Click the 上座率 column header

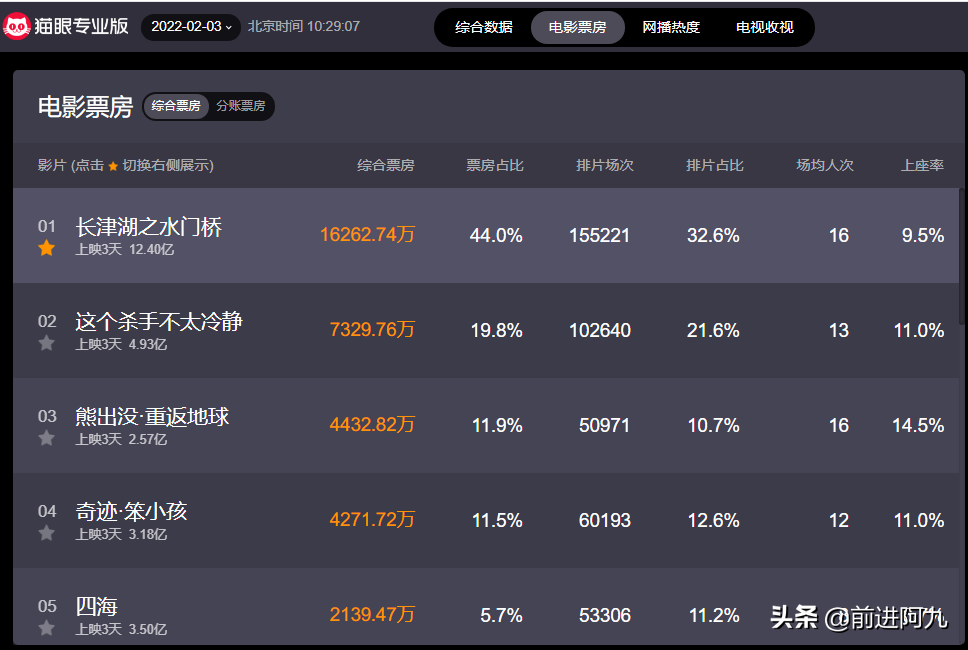(x=922, y=165)
